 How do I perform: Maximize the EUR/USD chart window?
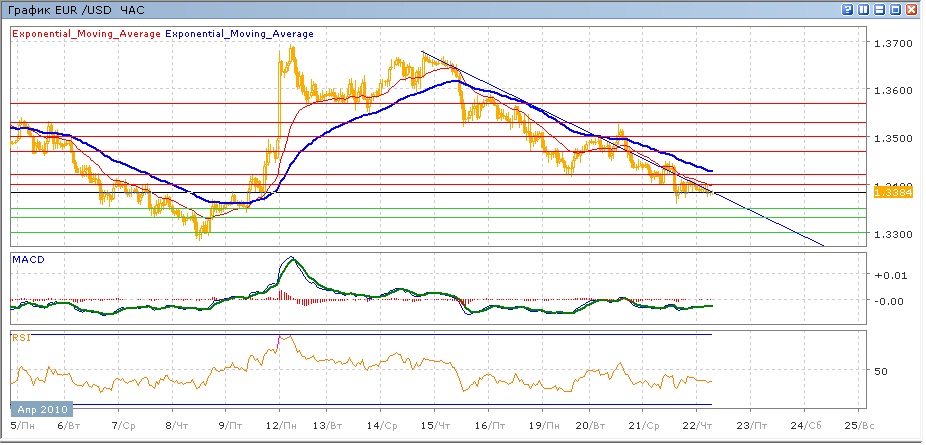click(x=895, y=10)
